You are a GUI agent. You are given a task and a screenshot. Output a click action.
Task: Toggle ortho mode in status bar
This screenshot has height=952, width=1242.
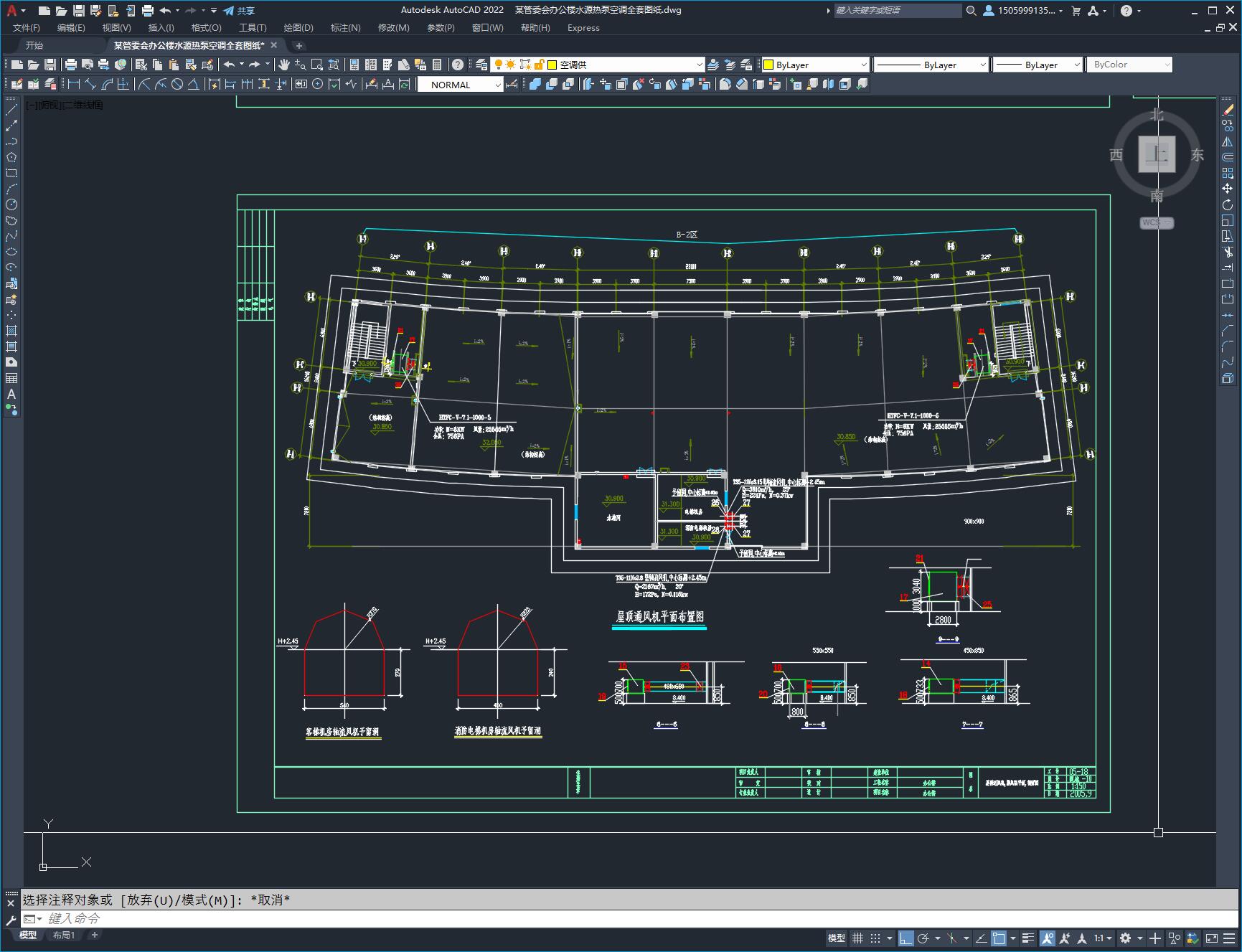click(906, 938)
